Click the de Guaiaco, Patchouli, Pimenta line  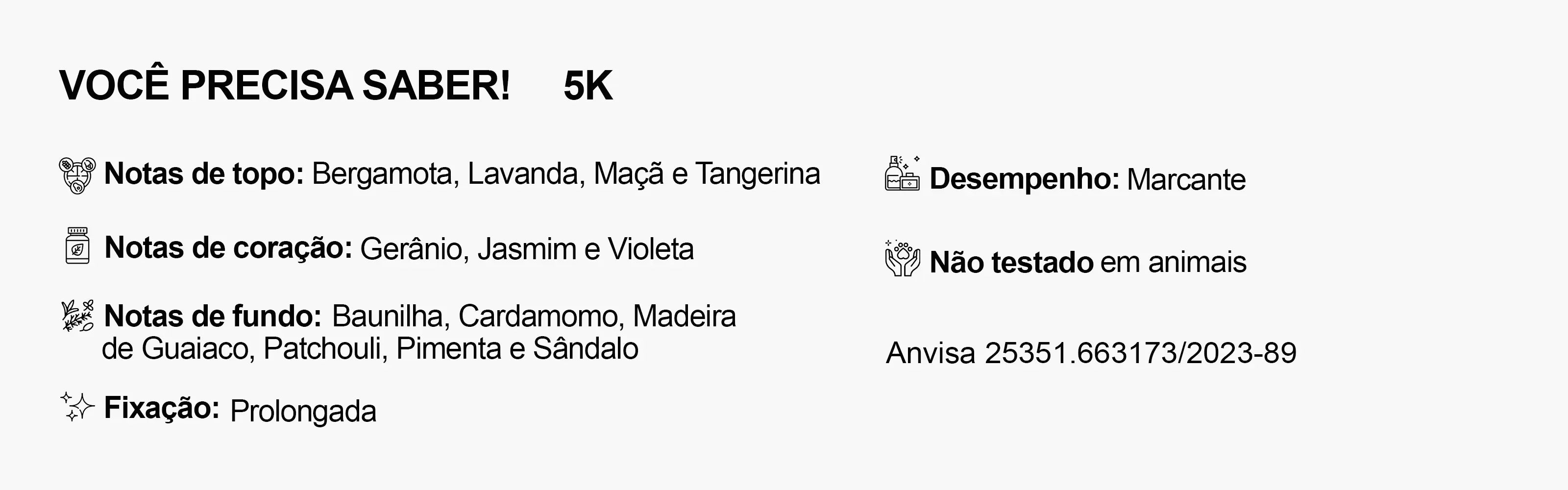(370, 349)
